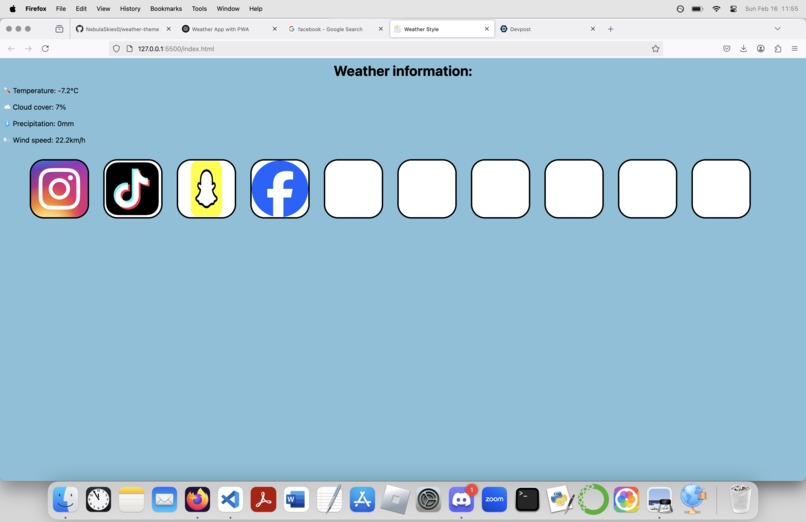Open Roblox from the Dock

click(395, 499)
